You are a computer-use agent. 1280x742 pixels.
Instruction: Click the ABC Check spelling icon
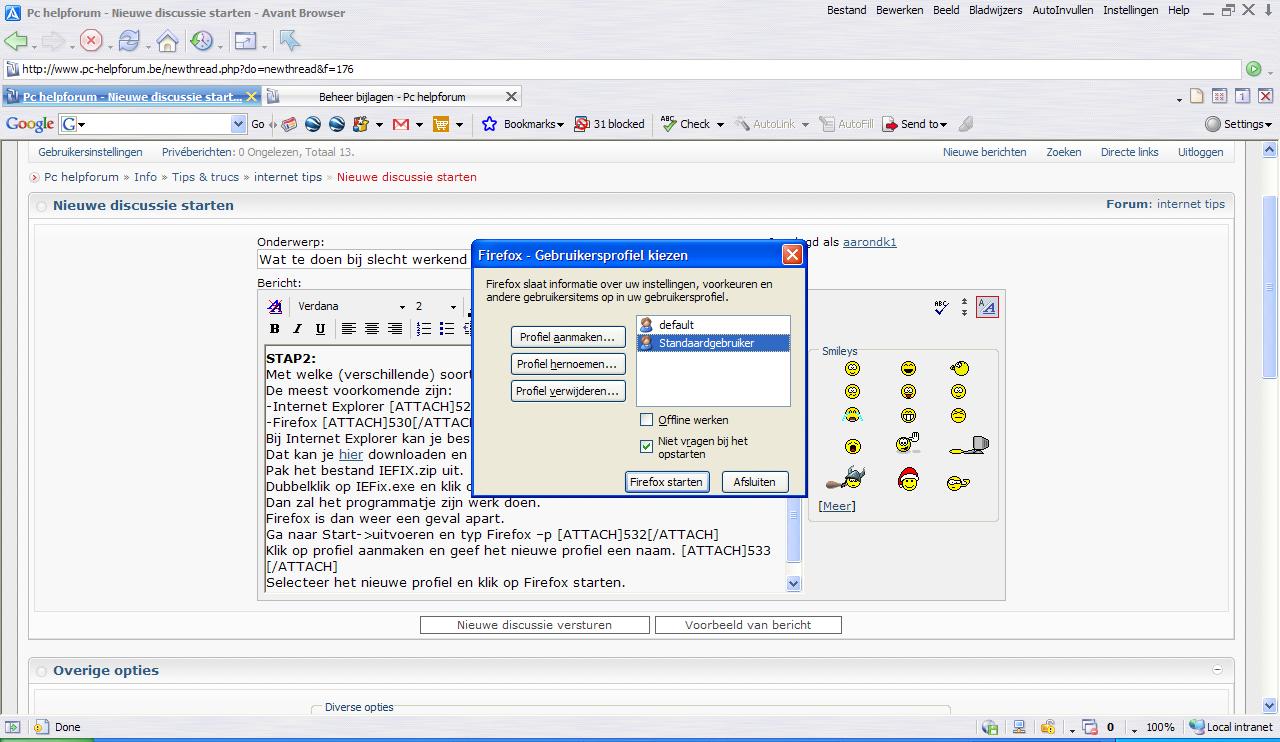tap(668, 124)
